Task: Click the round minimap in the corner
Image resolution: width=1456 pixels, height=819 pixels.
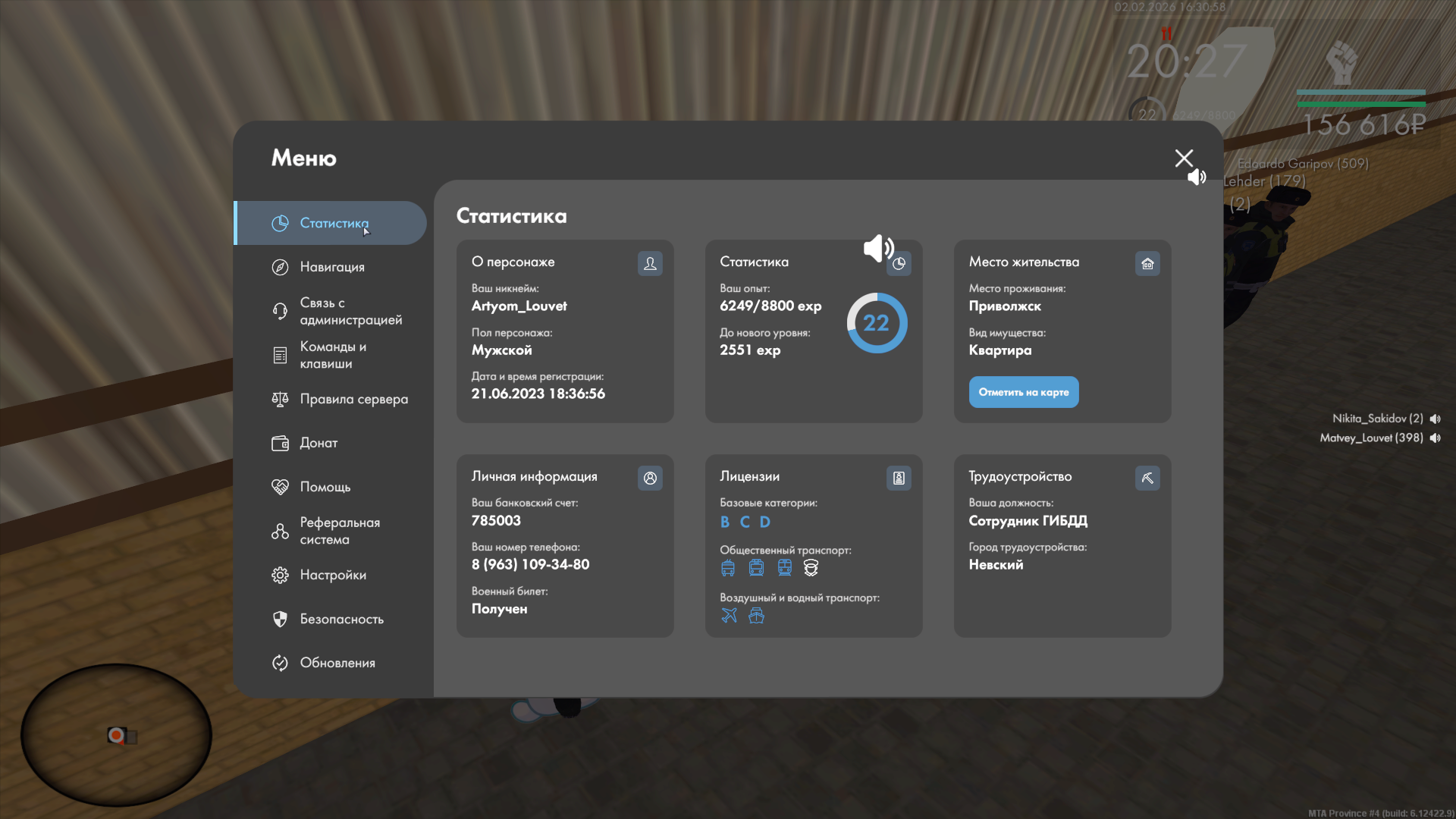Action: coord(116,734)
